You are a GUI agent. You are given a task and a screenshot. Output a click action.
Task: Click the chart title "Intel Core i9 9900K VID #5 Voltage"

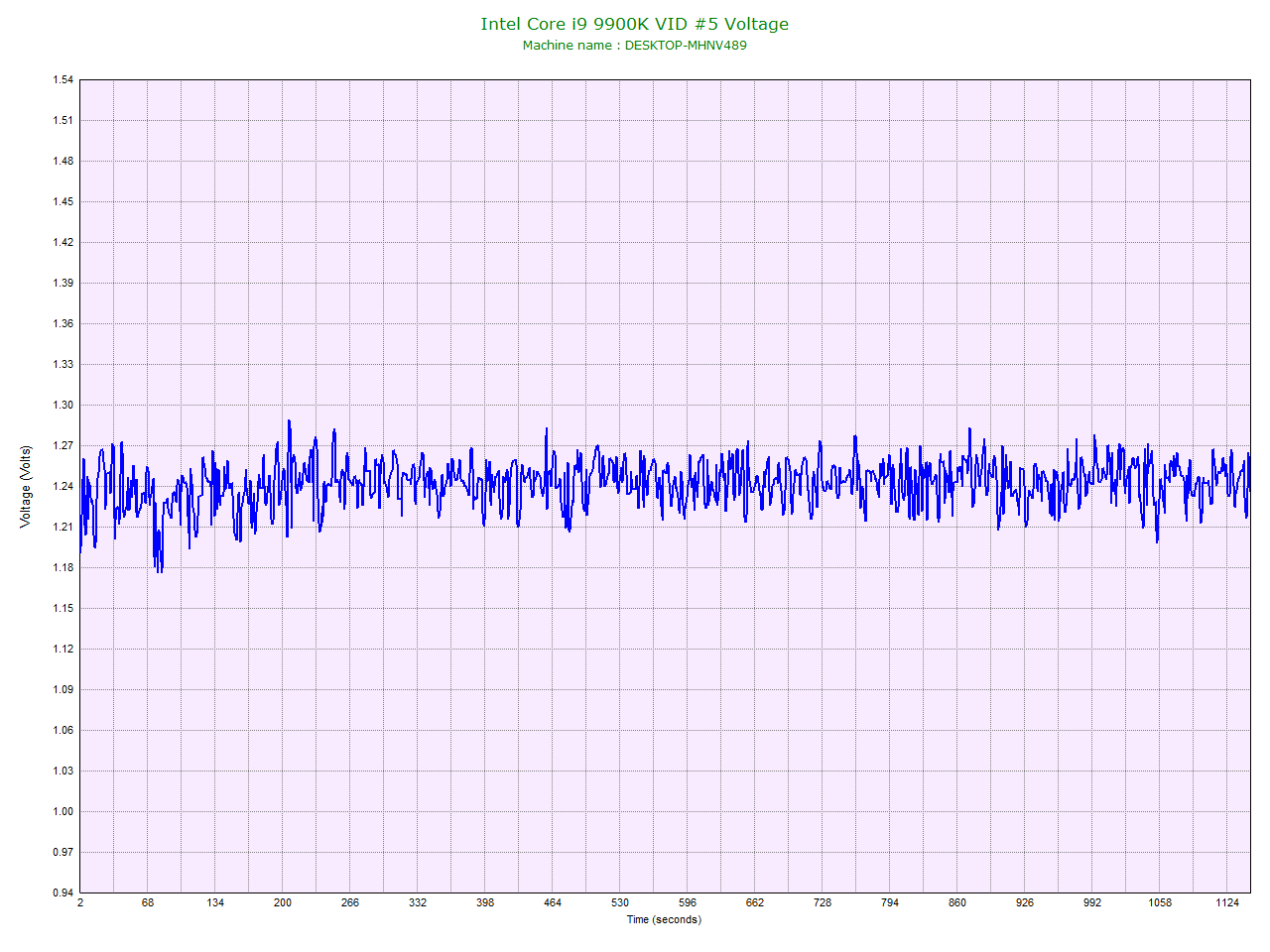pyautogui.click(x=635, y=24)
